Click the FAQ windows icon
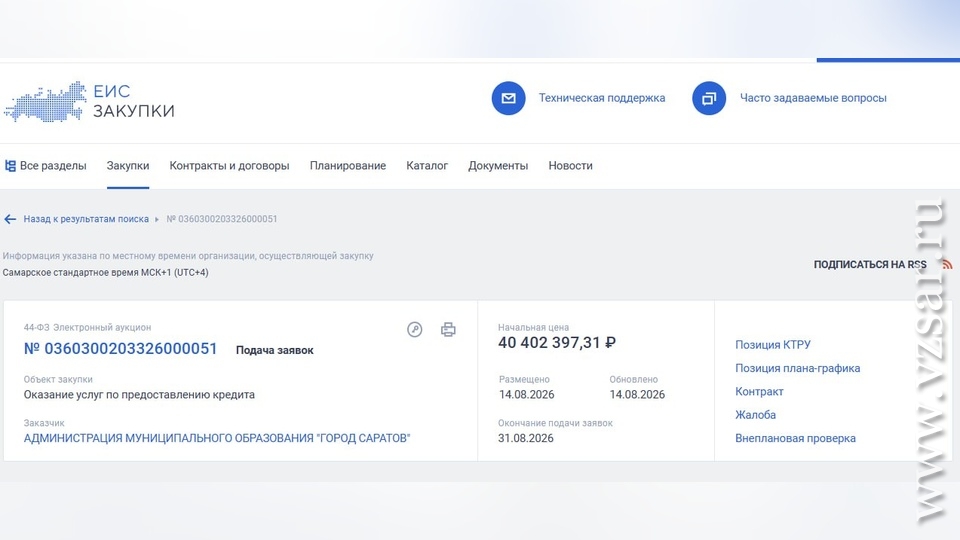The image size is (960, 540). click(709, 98)
